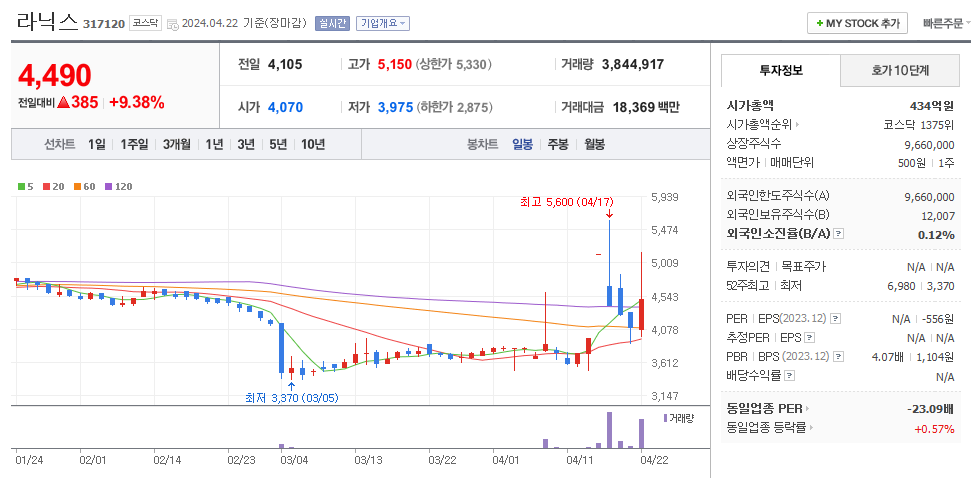Screen dimensions: 977x478
Task: Click the current price 4,490
Action: [55, 75]
